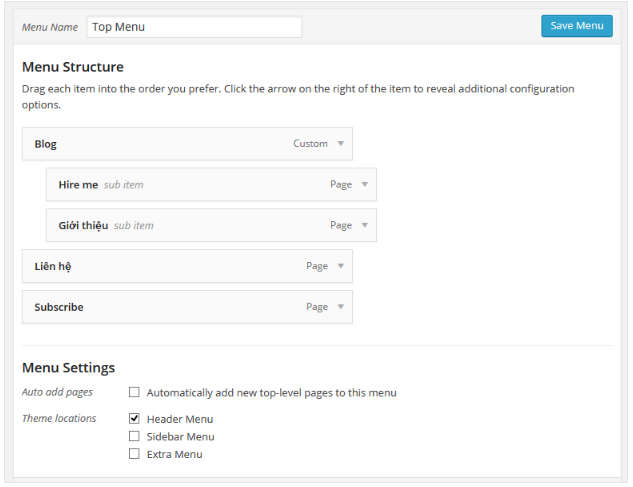The width and height of the screenshot is (633, 487).
Task: Uncheck the Header Menu checkbox
Action: point(134,419)
